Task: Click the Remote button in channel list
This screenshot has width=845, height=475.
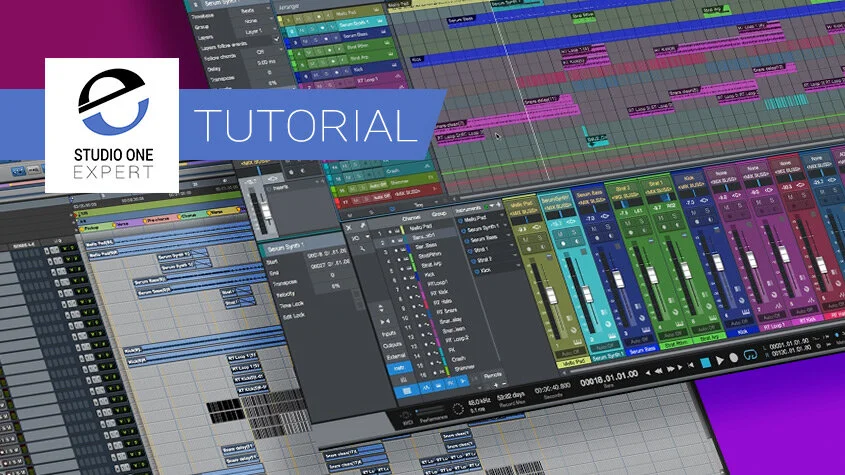Action: [x=492, y=375]
